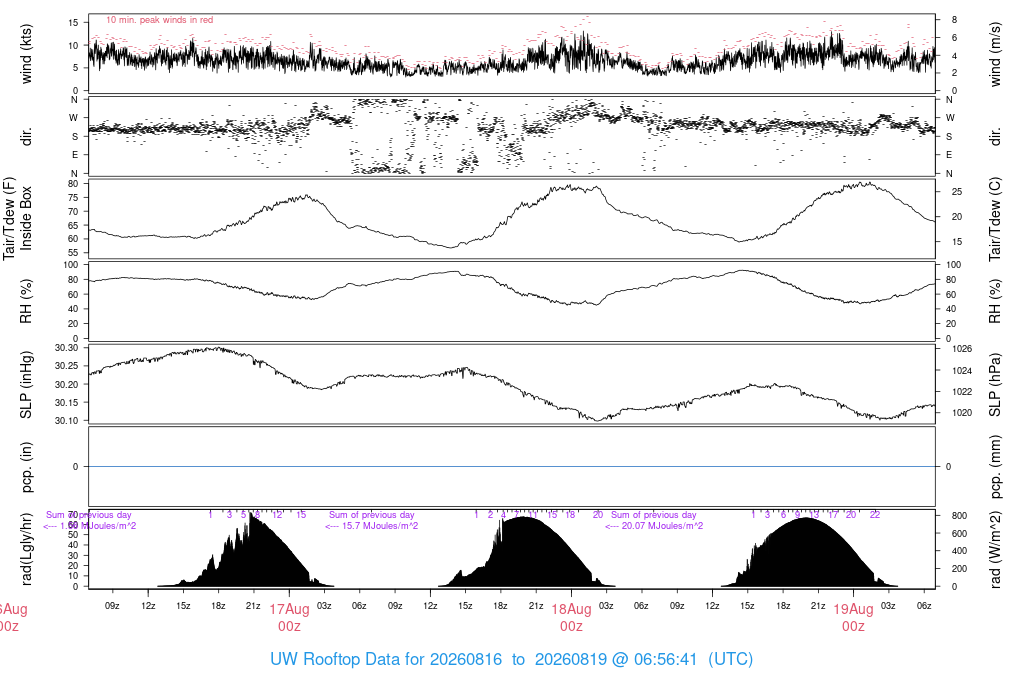The height and width of the screenshot is (700, 1024).
Task: Click the '1020' hPa tick label
Action: pyautogui.click(x=962, y=413)
